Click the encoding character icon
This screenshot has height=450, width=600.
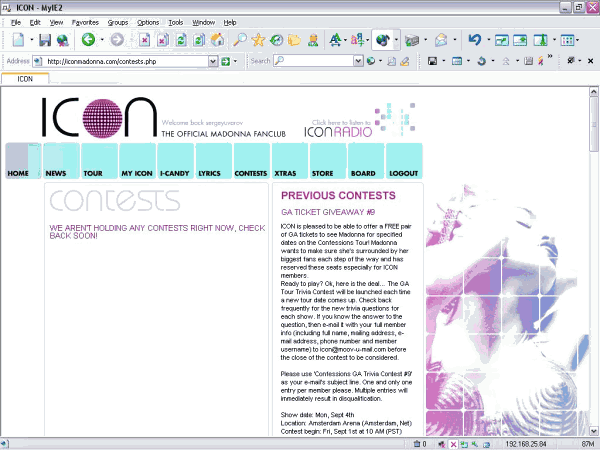pos(357,40)
